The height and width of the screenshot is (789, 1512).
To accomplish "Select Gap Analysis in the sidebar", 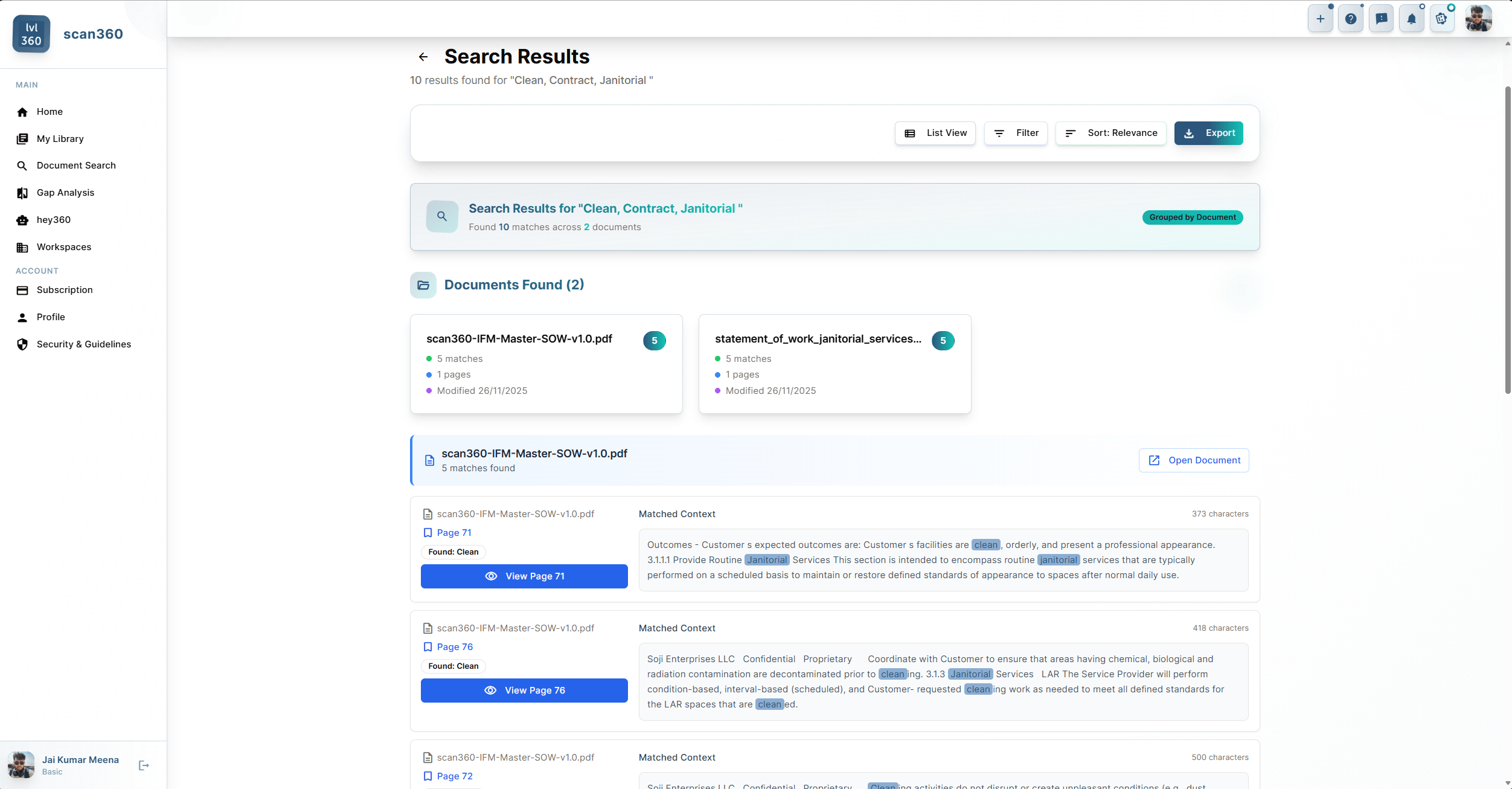I will point(65,192).
